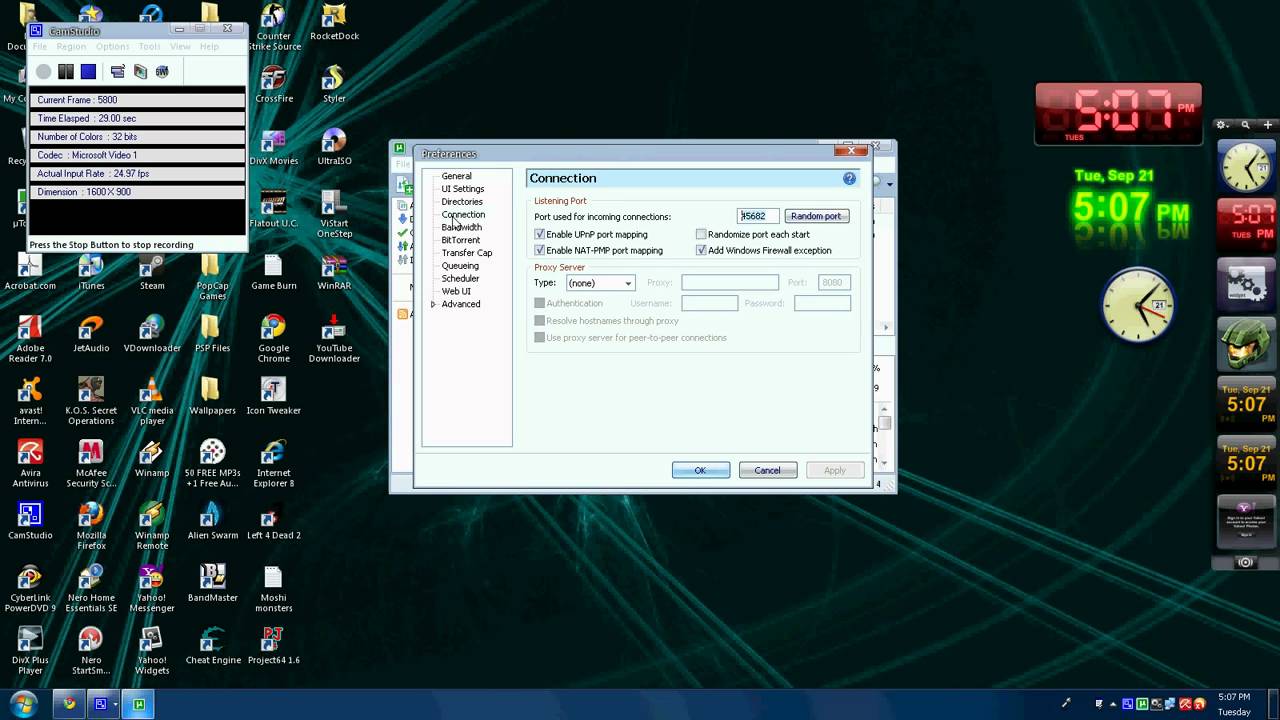1280x720 pixels.
Task: Cancel the Preferences dialog
Action: [x=767, y=470]
